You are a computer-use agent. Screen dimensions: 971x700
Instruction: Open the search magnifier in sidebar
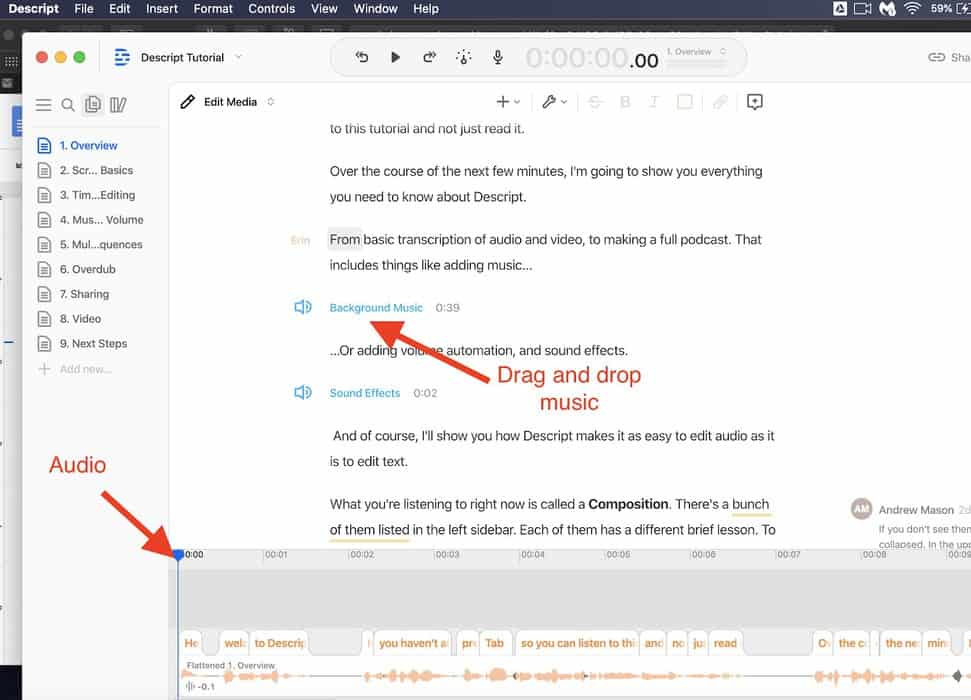(68, 105)
